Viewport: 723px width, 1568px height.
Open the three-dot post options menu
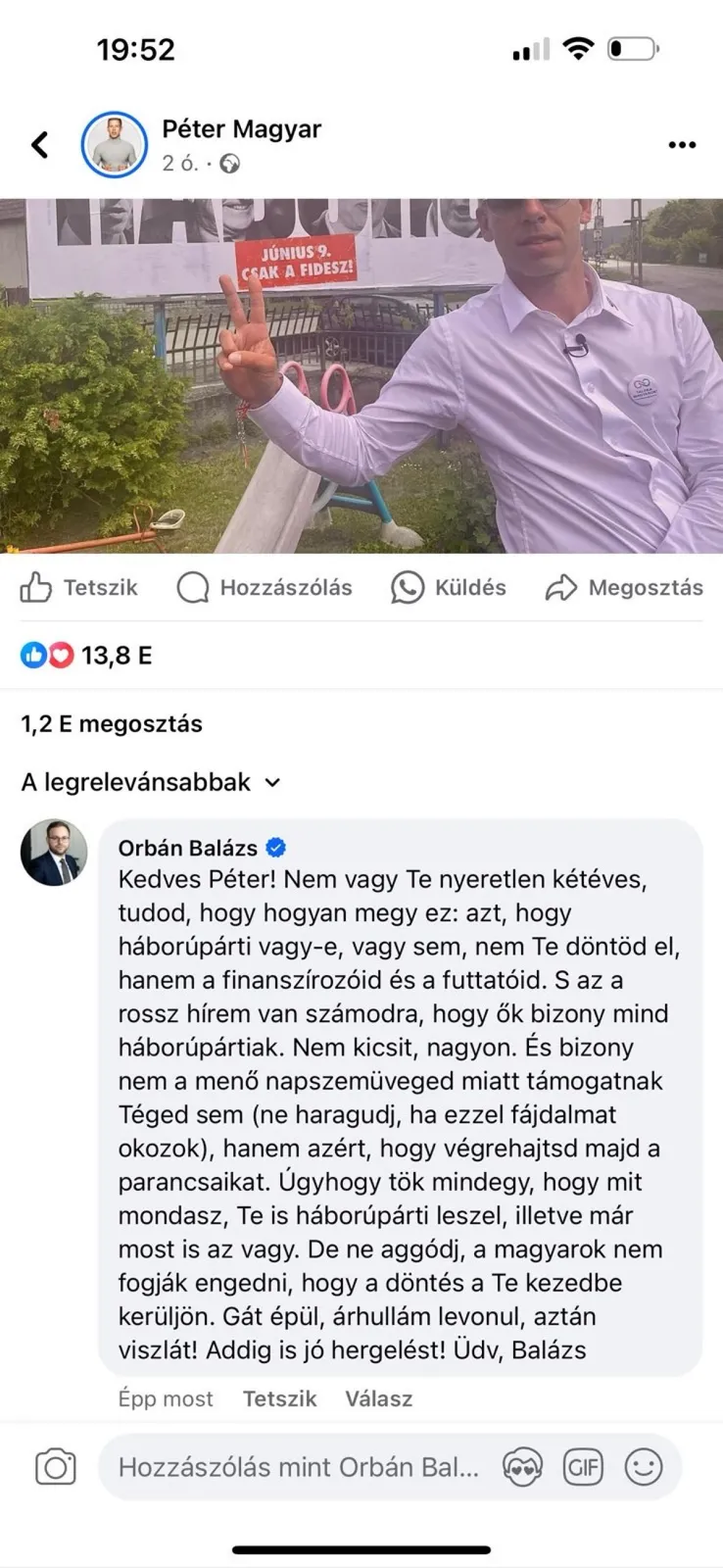pyautogui.click(x=682, y=145)
